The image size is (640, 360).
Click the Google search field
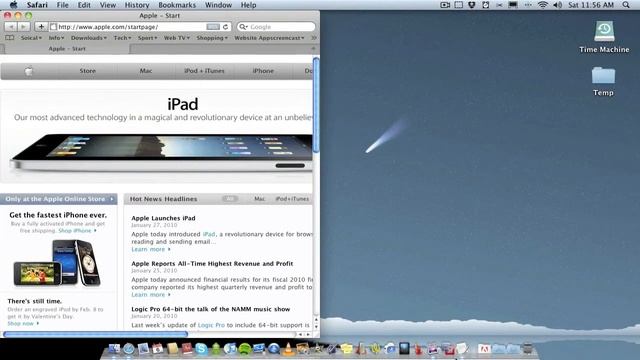point(276,27)
